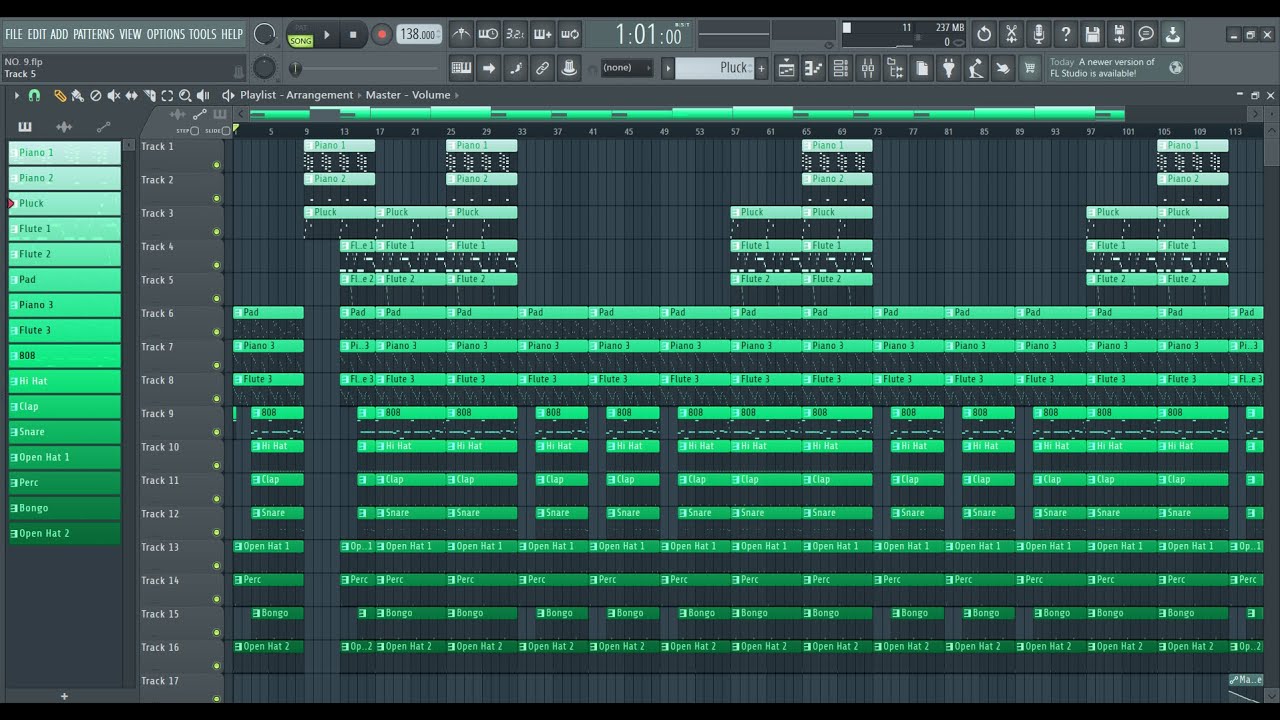Select the zoom tool in playlist toolbar
Viewport: 1280px width, 720px height.
tap(185, 95)
